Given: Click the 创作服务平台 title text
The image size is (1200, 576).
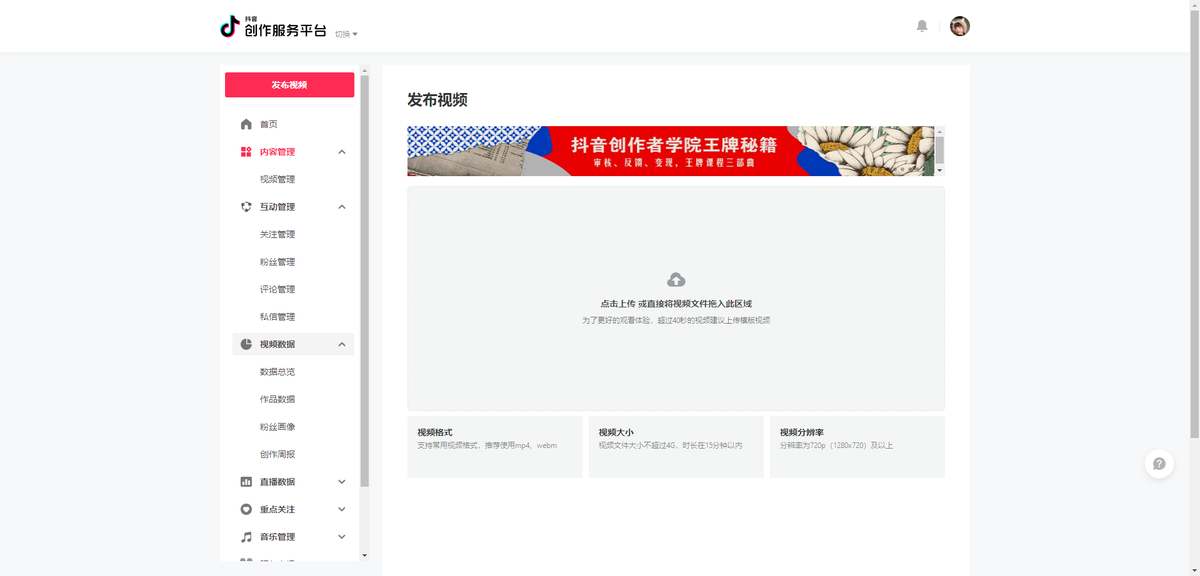Looking at the screenshot, I should point(286,31).
